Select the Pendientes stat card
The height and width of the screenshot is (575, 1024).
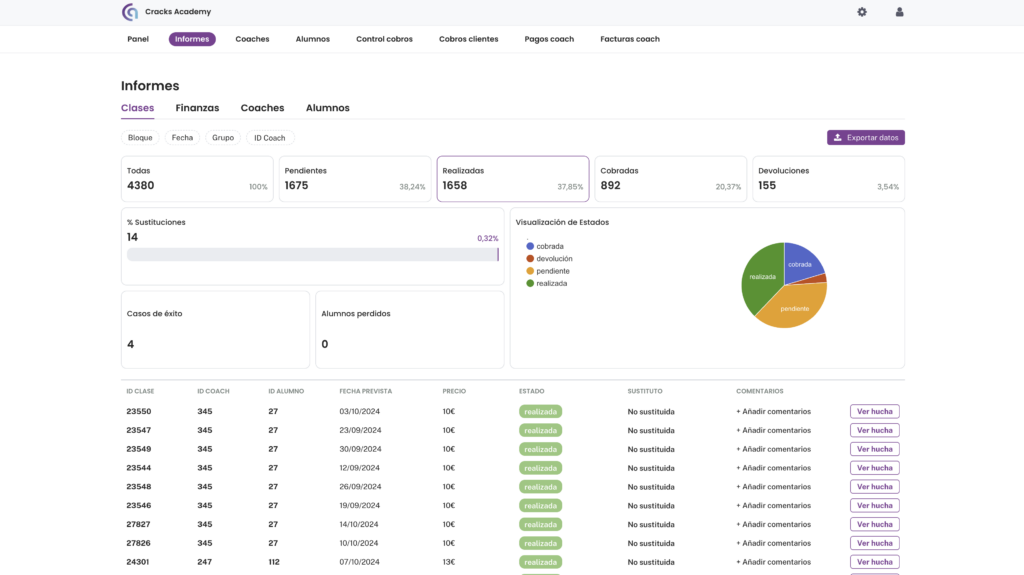[354, 179]
